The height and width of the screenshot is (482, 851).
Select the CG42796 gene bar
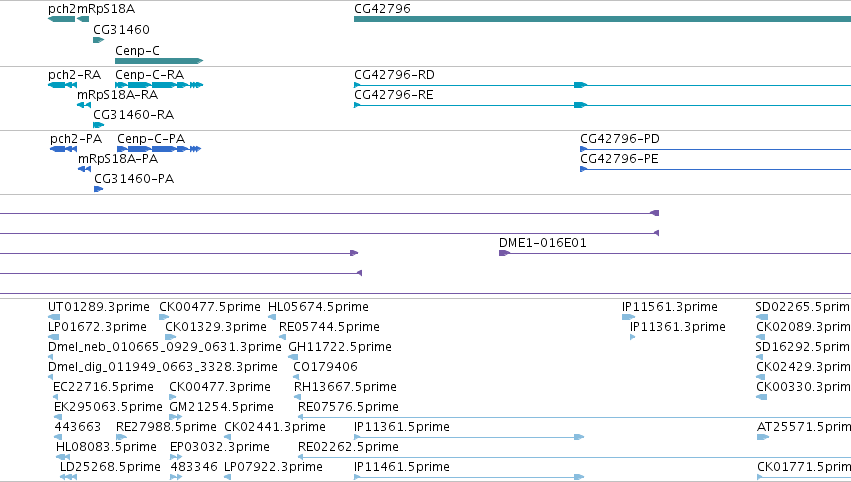pyautogui.click(x=602, y=19)
